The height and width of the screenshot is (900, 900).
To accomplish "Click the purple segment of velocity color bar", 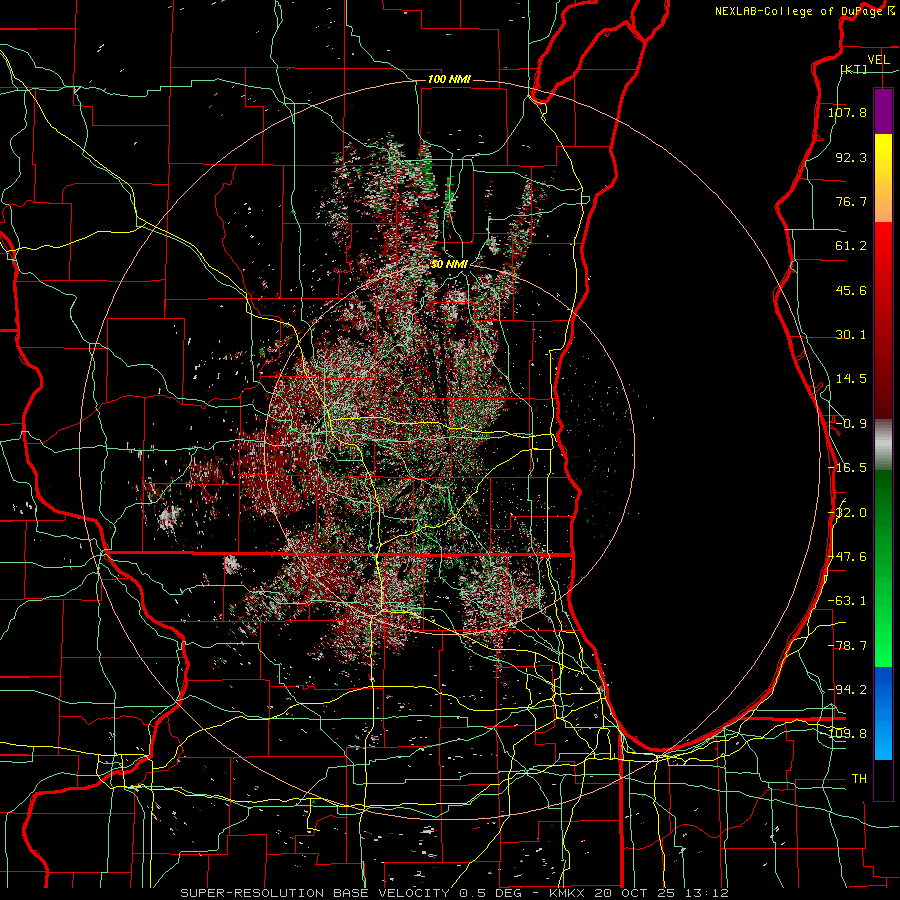I will (x=883, y=111).
